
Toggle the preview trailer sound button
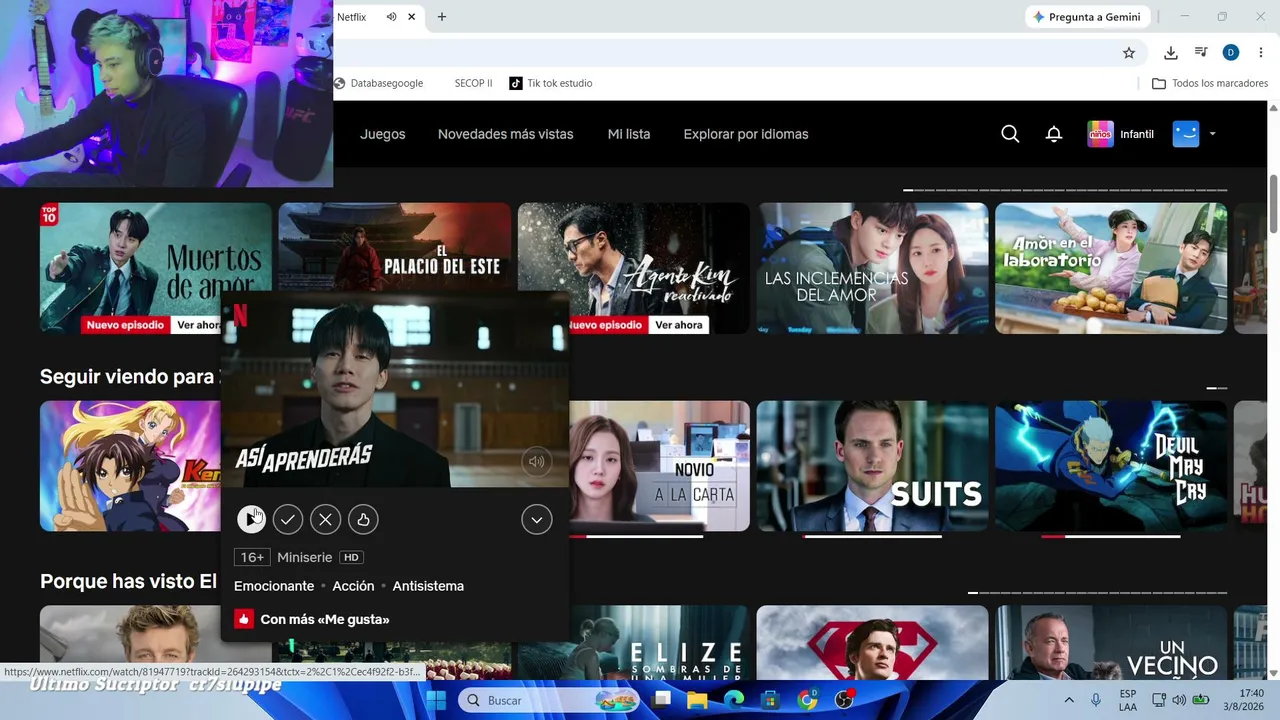537,461
